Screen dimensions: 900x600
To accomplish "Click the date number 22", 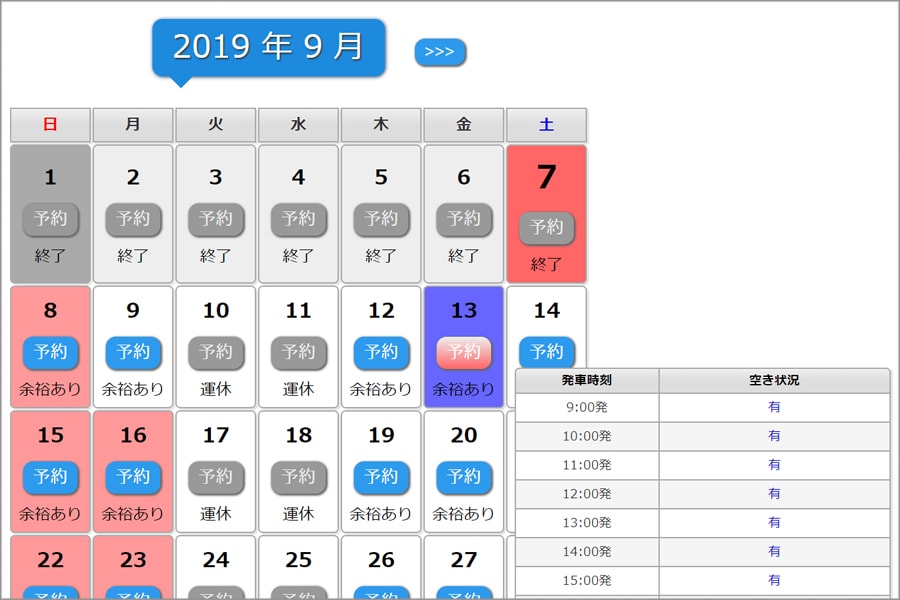I will (51, 560).
